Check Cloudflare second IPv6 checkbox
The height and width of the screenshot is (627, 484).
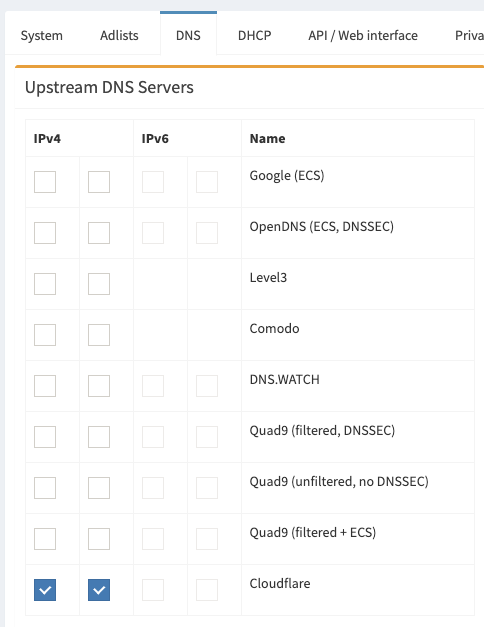[207, 590]
